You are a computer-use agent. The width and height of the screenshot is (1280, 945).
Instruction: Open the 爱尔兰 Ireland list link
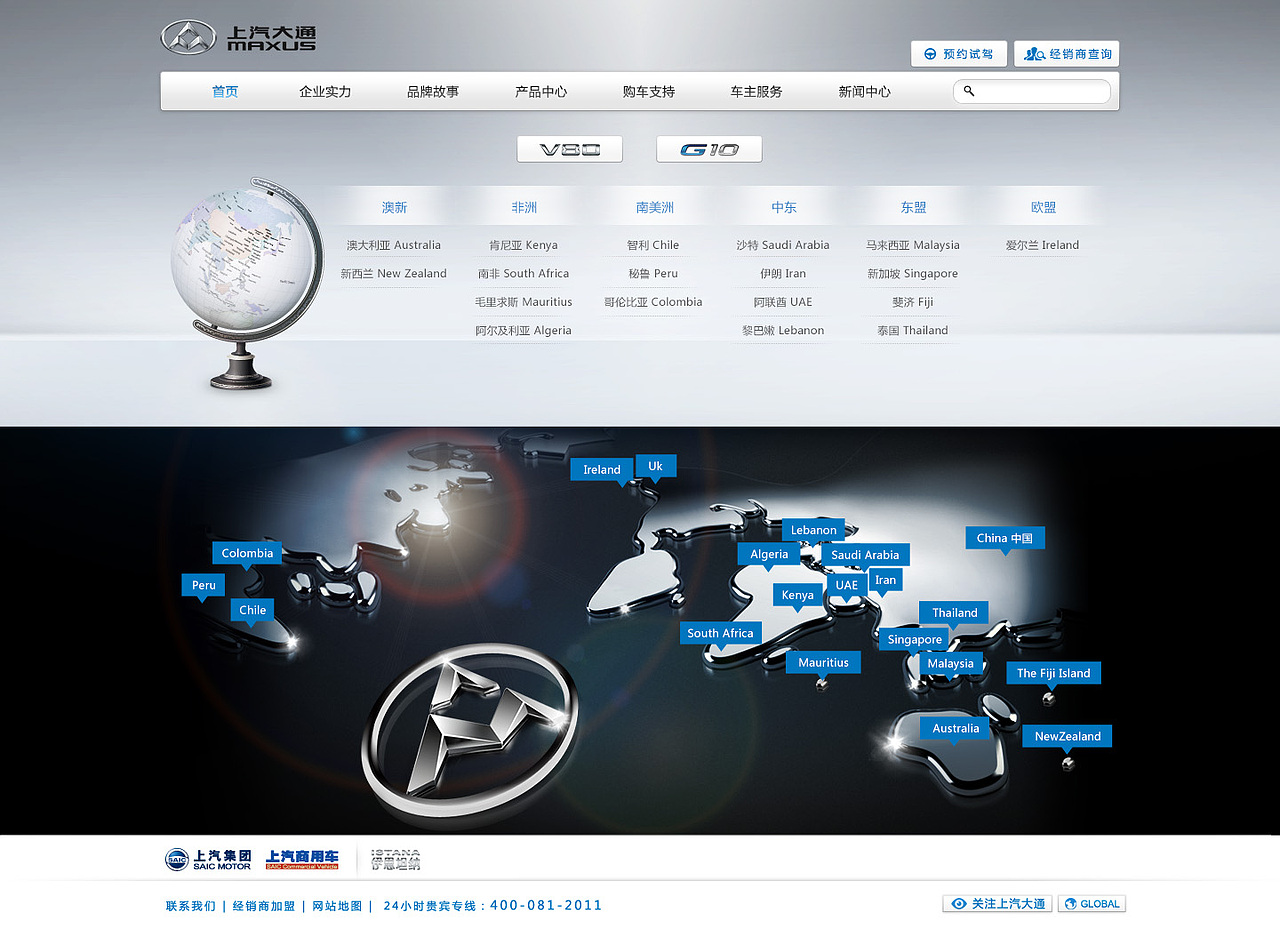click(1043, 245)
